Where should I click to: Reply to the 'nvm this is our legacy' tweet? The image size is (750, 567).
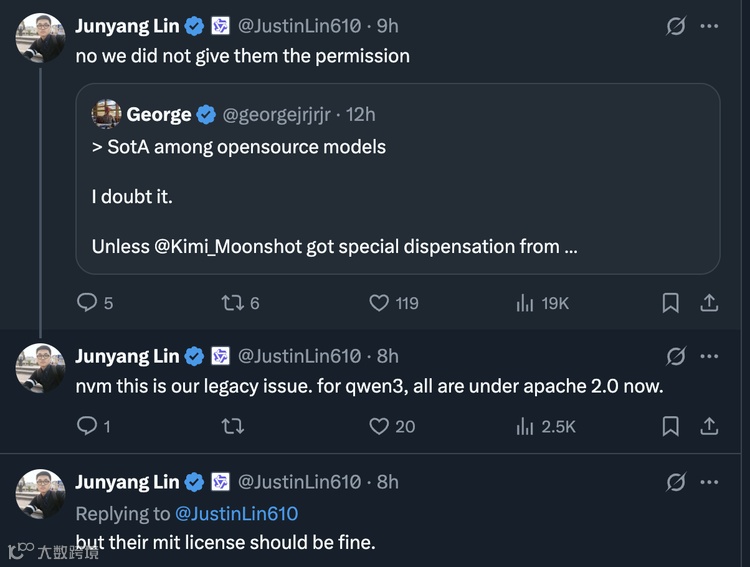pyautogui.click(x=88, y=426)
